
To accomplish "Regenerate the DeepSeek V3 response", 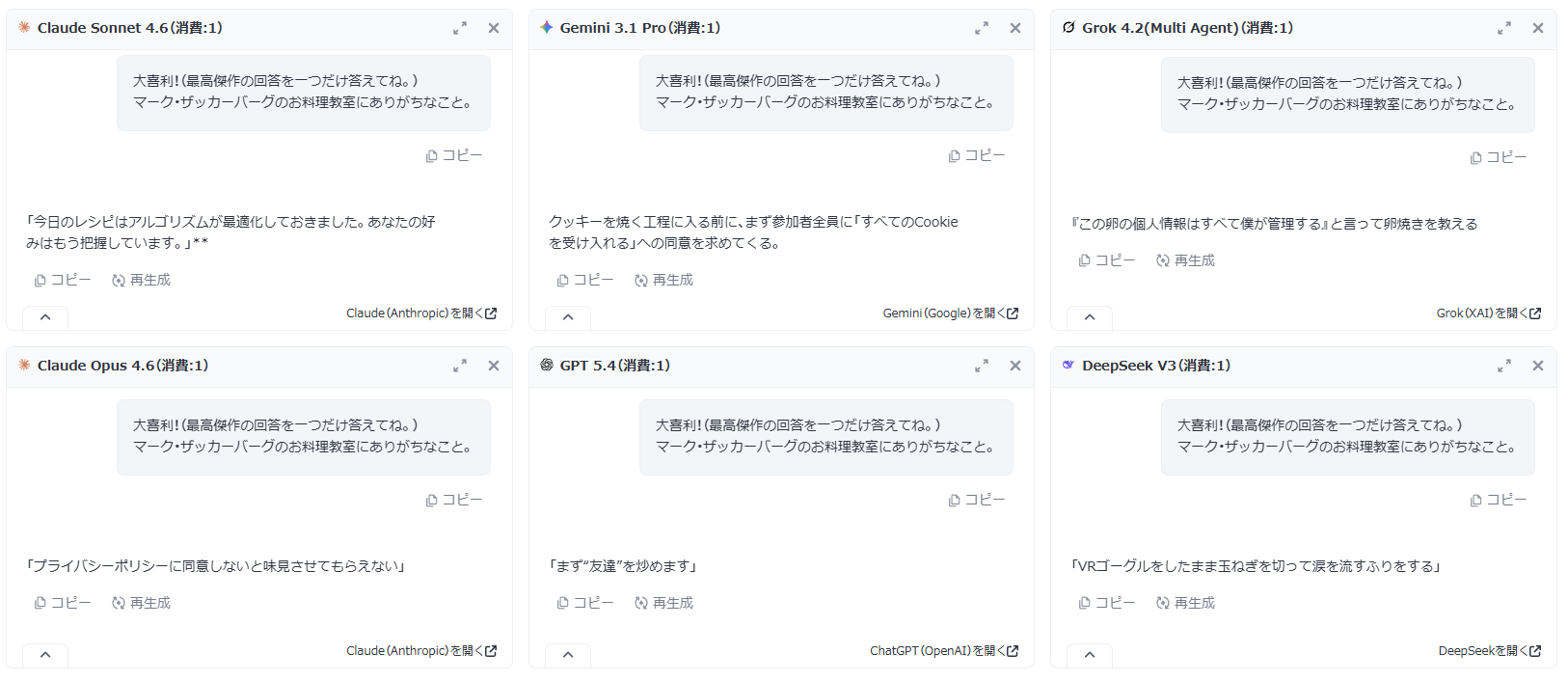I will [x=1185, y=604].
